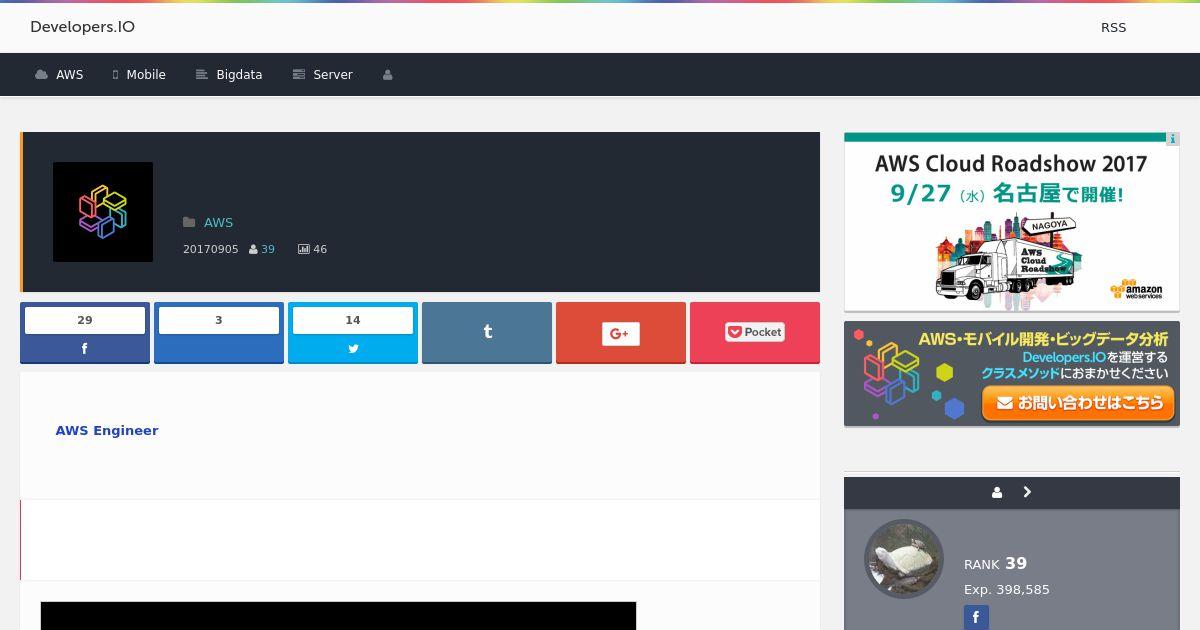
Task: Click the cloud icon next to AWS menu
Action: click(x=41, y=75)
